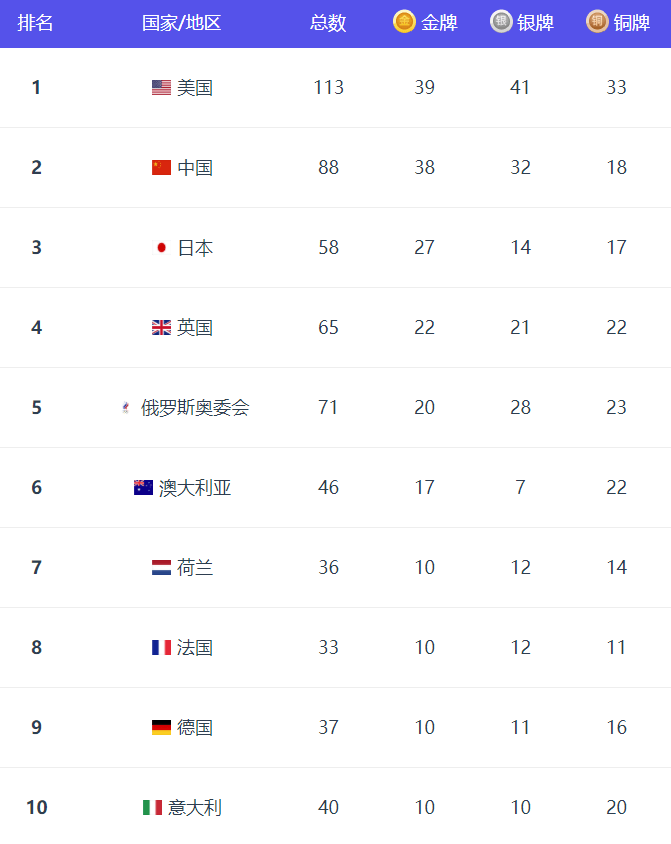Click the Japan flag icon
671x844 pixels.
click(161, 248)
